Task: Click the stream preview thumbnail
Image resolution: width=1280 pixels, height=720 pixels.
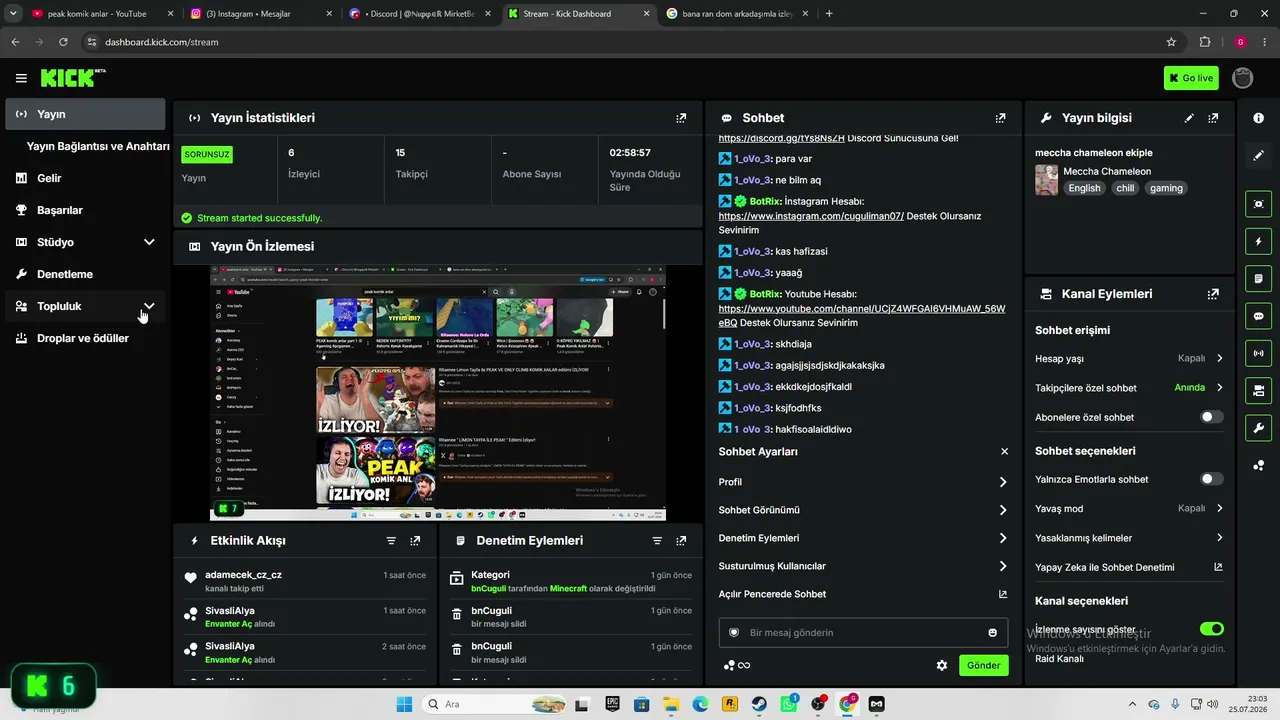Action: (x=438, y=393)
